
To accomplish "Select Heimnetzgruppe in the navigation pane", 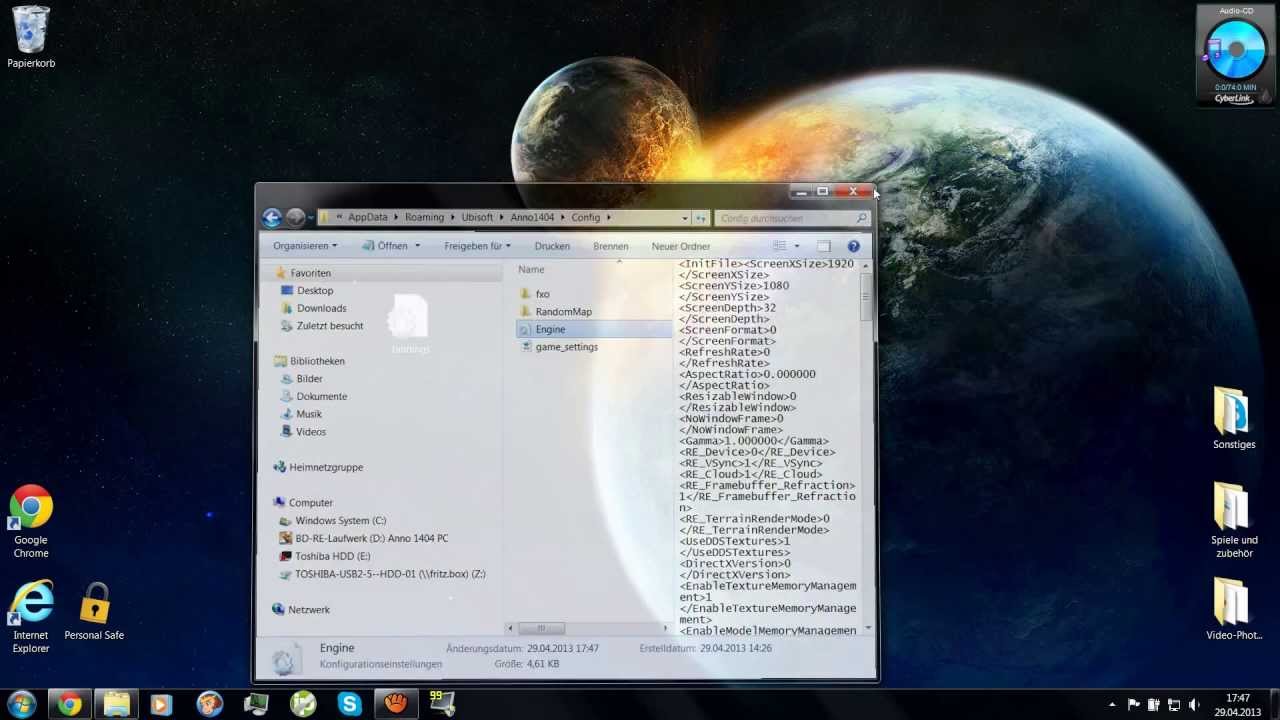I will (x=326, y=467).
